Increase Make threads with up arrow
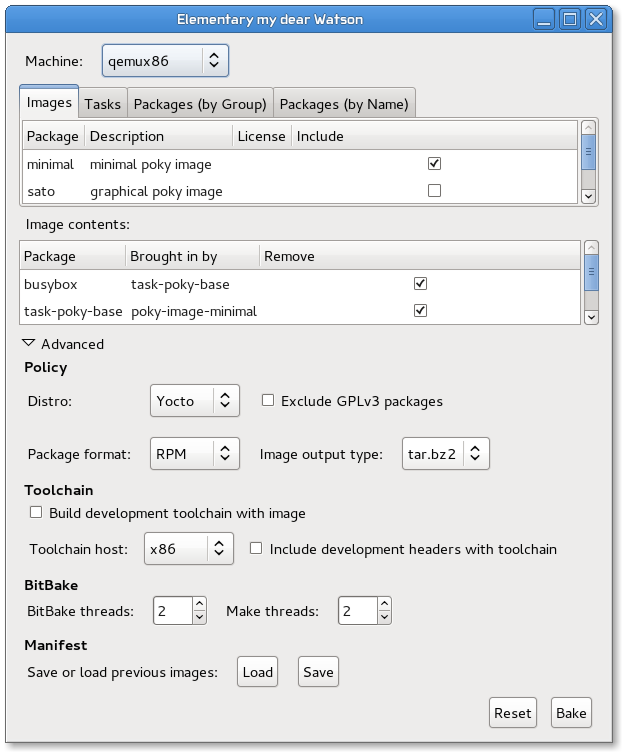The image size is (622, 752). [384, 604]
